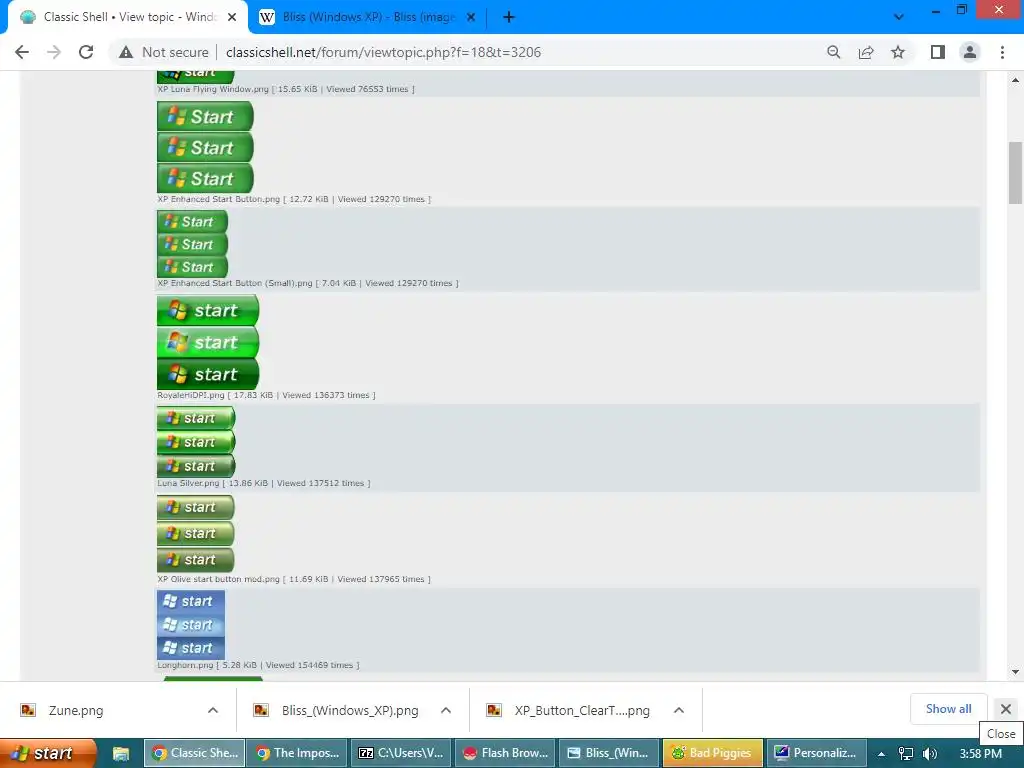Open the browser side panel

click(938, 52)
